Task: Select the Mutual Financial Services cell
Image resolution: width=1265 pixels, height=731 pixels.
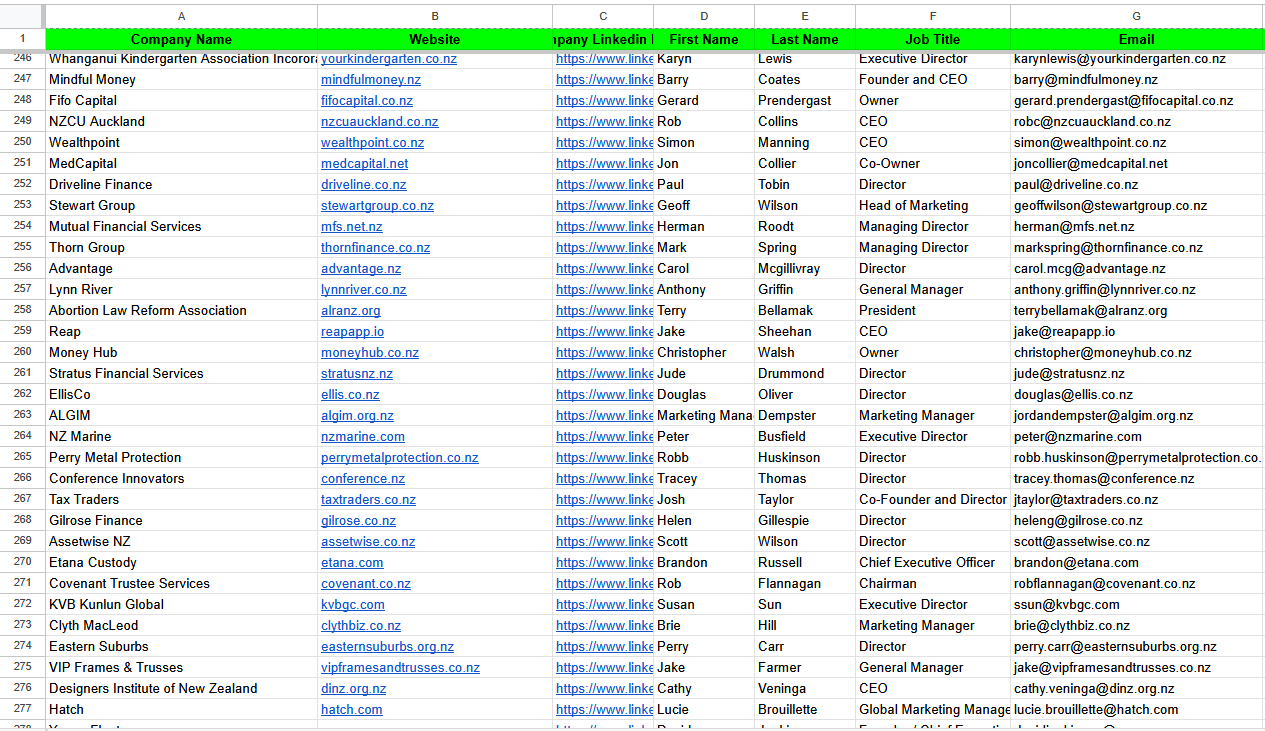Action: coord(181,227)
